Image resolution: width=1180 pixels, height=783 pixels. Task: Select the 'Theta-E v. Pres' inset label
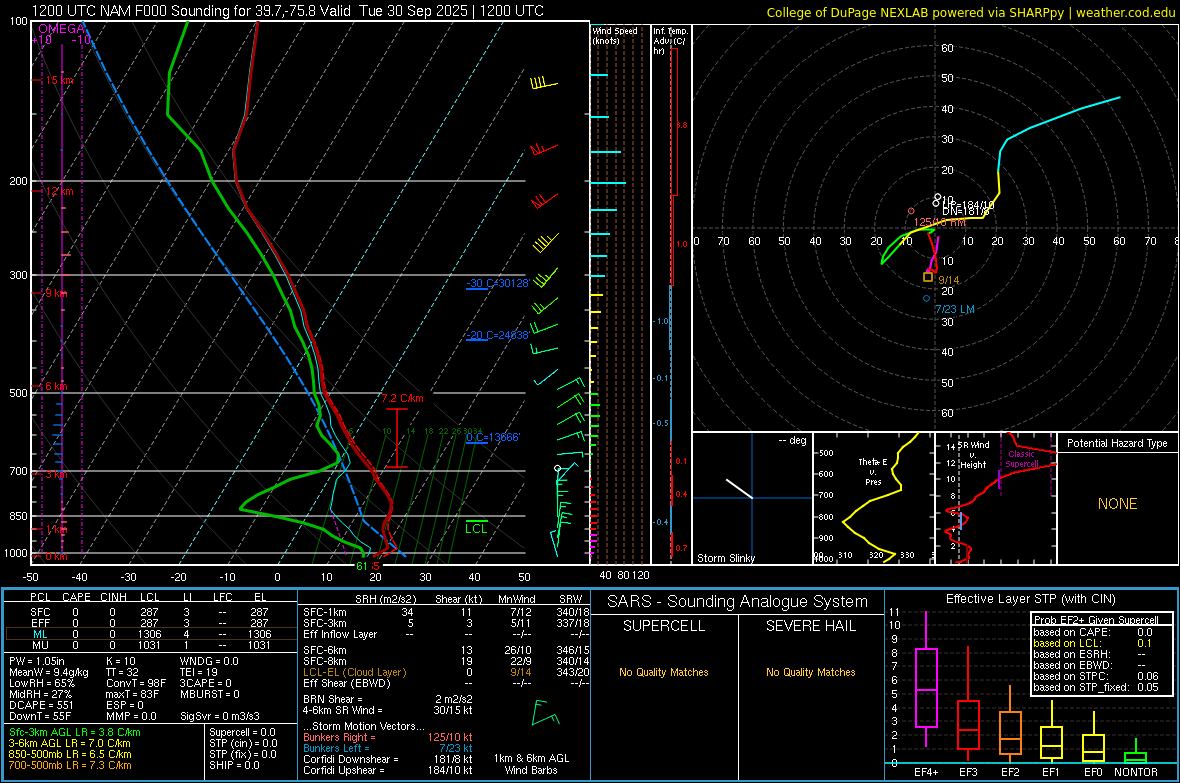coord(873,471)
